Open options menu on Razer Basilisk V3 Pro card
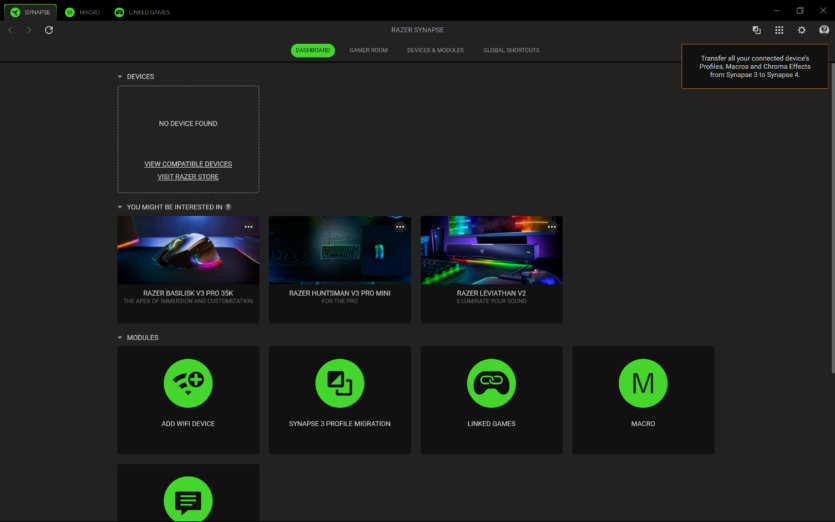The image size is (835, 522). pos(248,227)
